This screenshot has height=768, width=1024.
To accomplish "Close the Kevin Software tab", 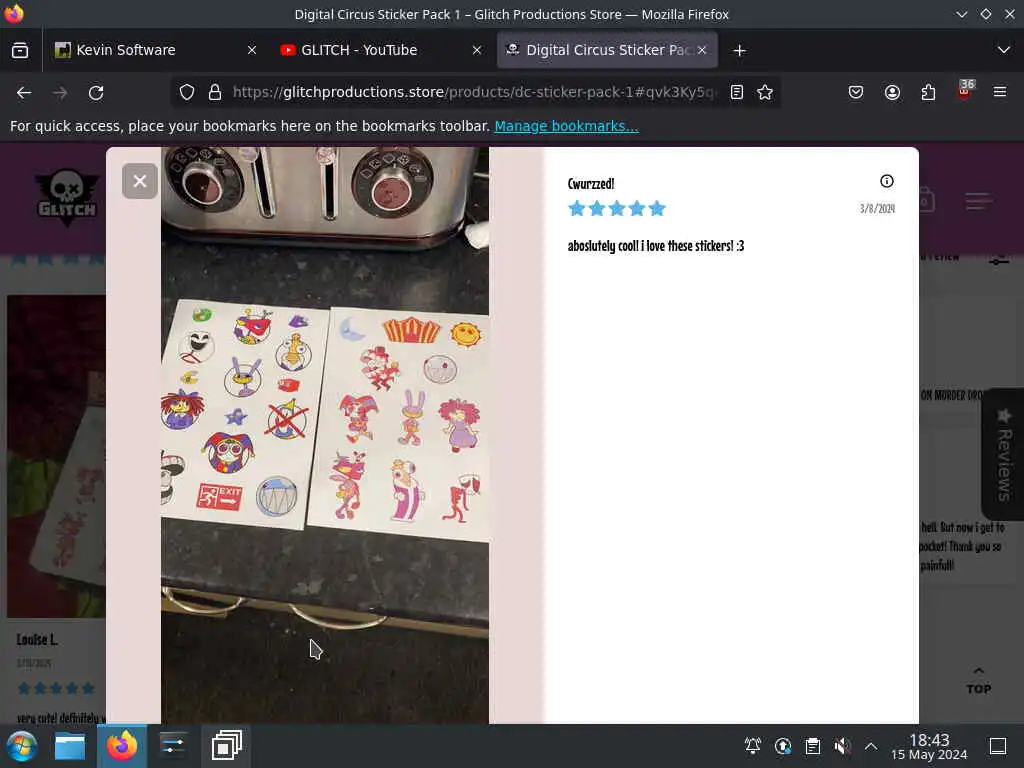I will point(251,50).
